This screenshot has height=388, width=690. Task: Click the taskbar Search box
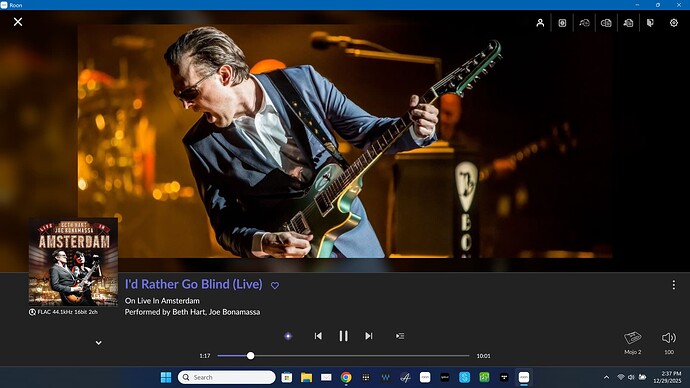pyautogui.click(x=227, y=377)
